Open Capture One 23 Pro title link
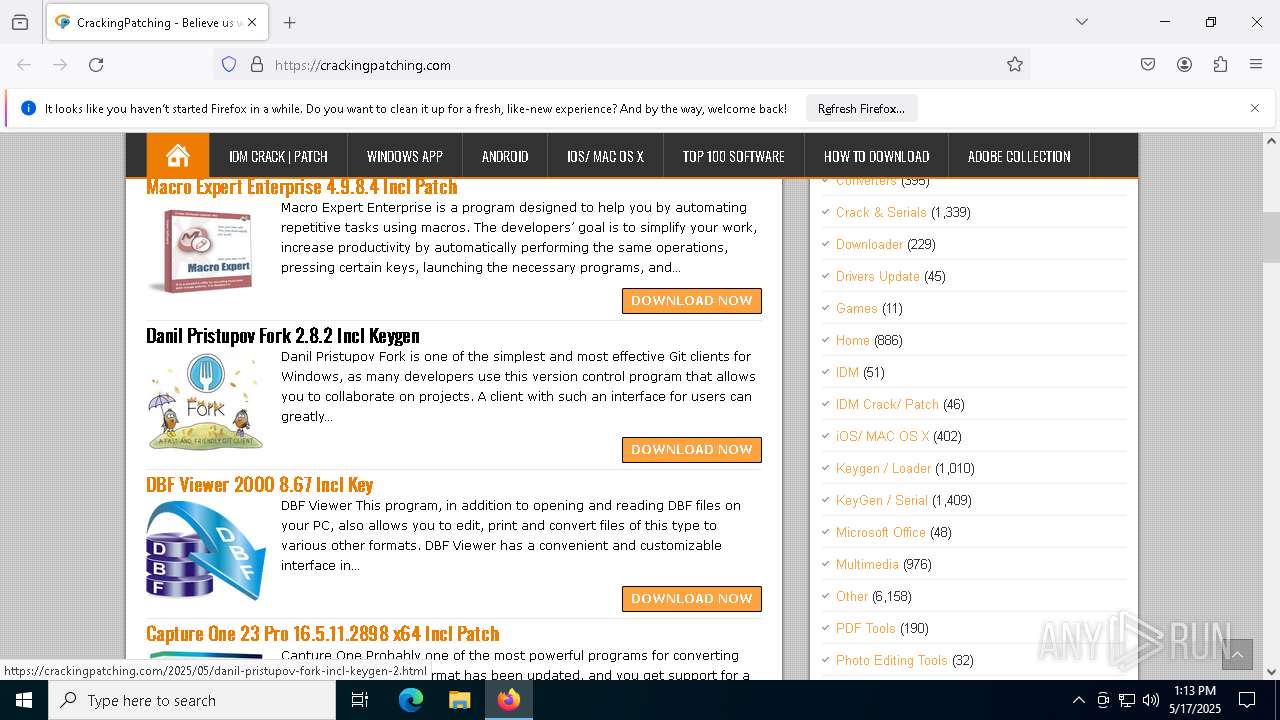Image resolution: width=1280 pixels, height=720 pixels. point(322,634)
